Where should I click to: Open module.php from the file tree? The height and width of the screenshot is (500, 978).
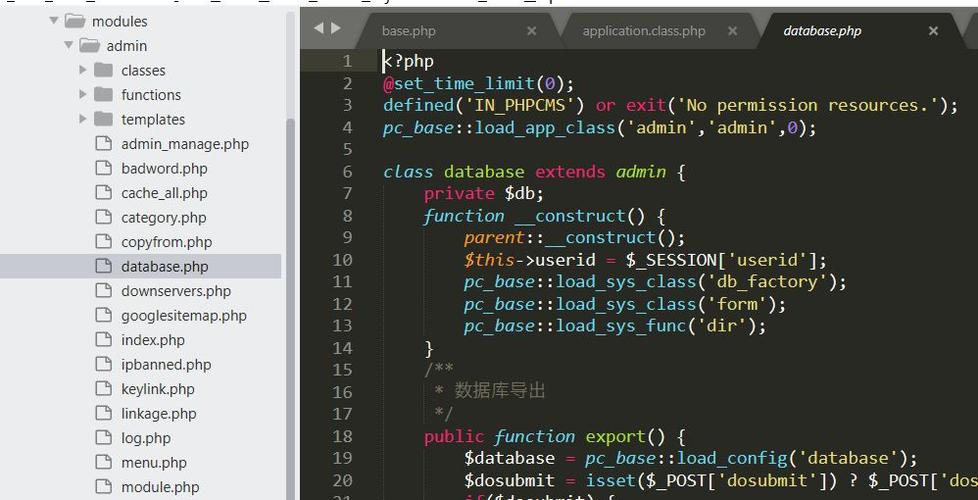tap(160, 487)
